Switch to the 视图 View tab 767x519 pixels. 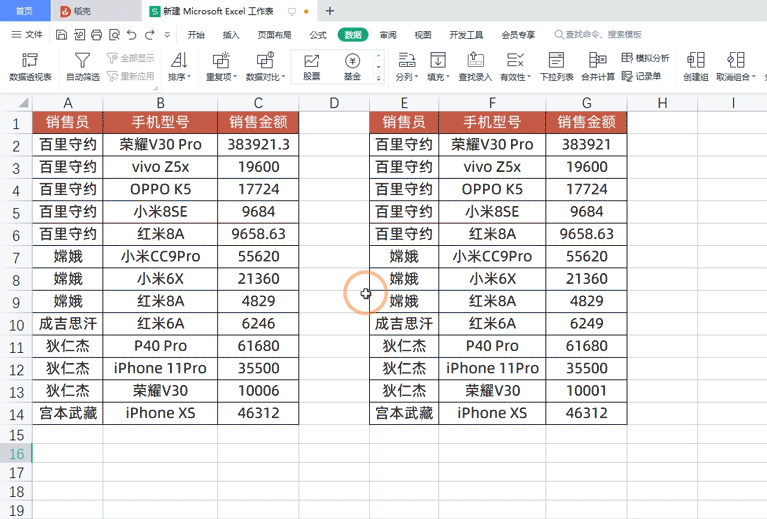click(x=423, y=35)
